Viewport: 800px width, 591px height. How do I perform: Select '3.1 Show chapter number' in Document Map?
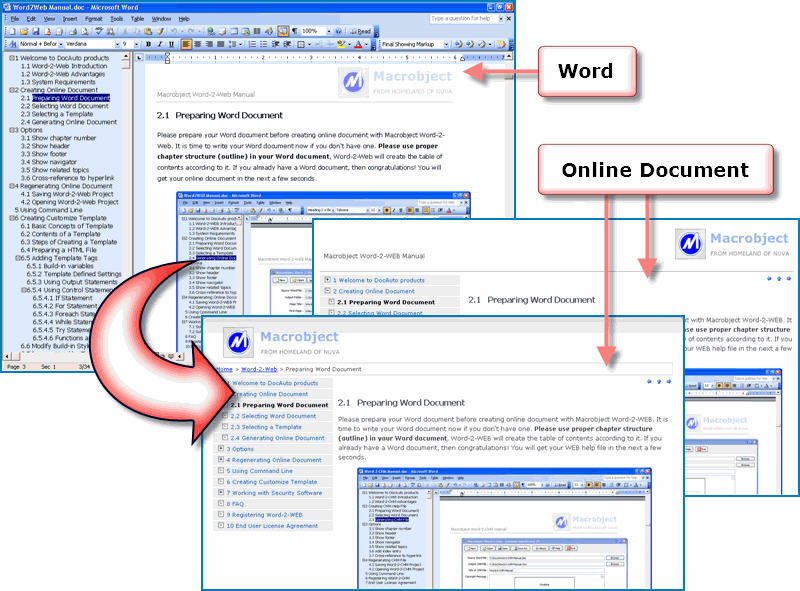point(58,138)
